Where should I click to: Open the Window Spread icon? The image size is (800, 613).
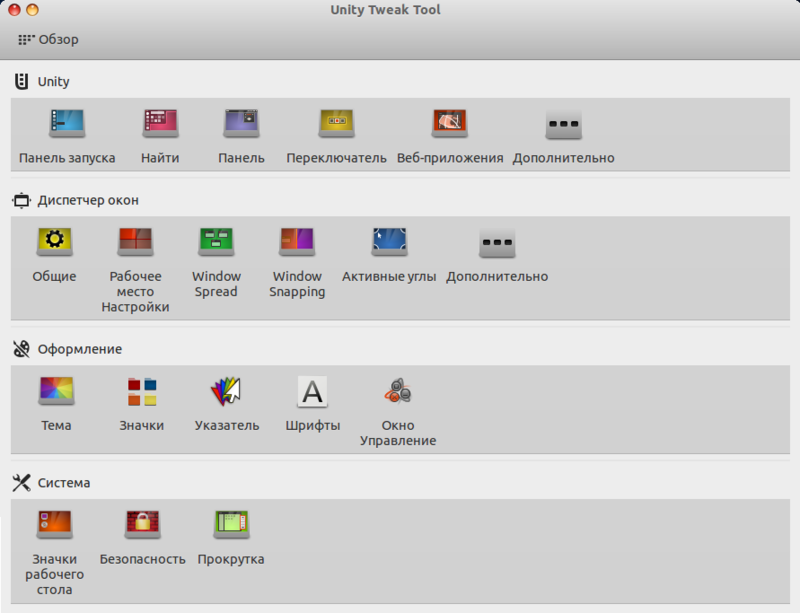216,241
